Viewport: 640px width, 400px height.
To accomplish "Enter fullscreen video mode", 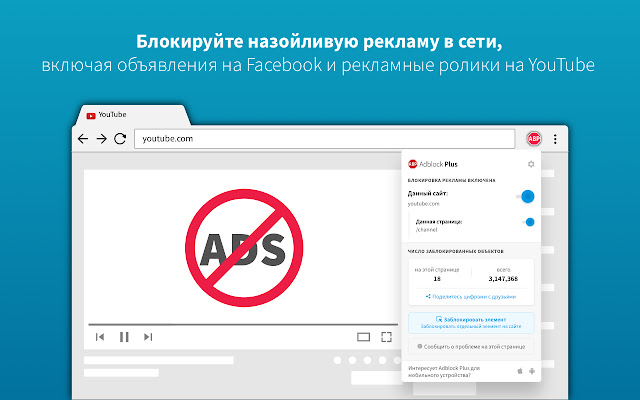I will point(386,337).
